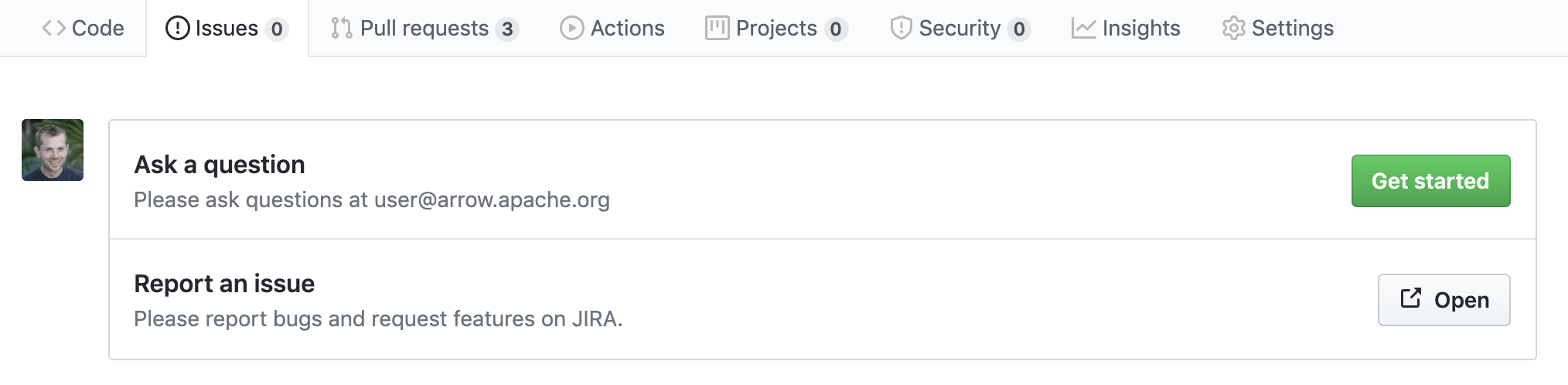
Task: Click the user avatar photo
Action: click(x=53, y=150)
